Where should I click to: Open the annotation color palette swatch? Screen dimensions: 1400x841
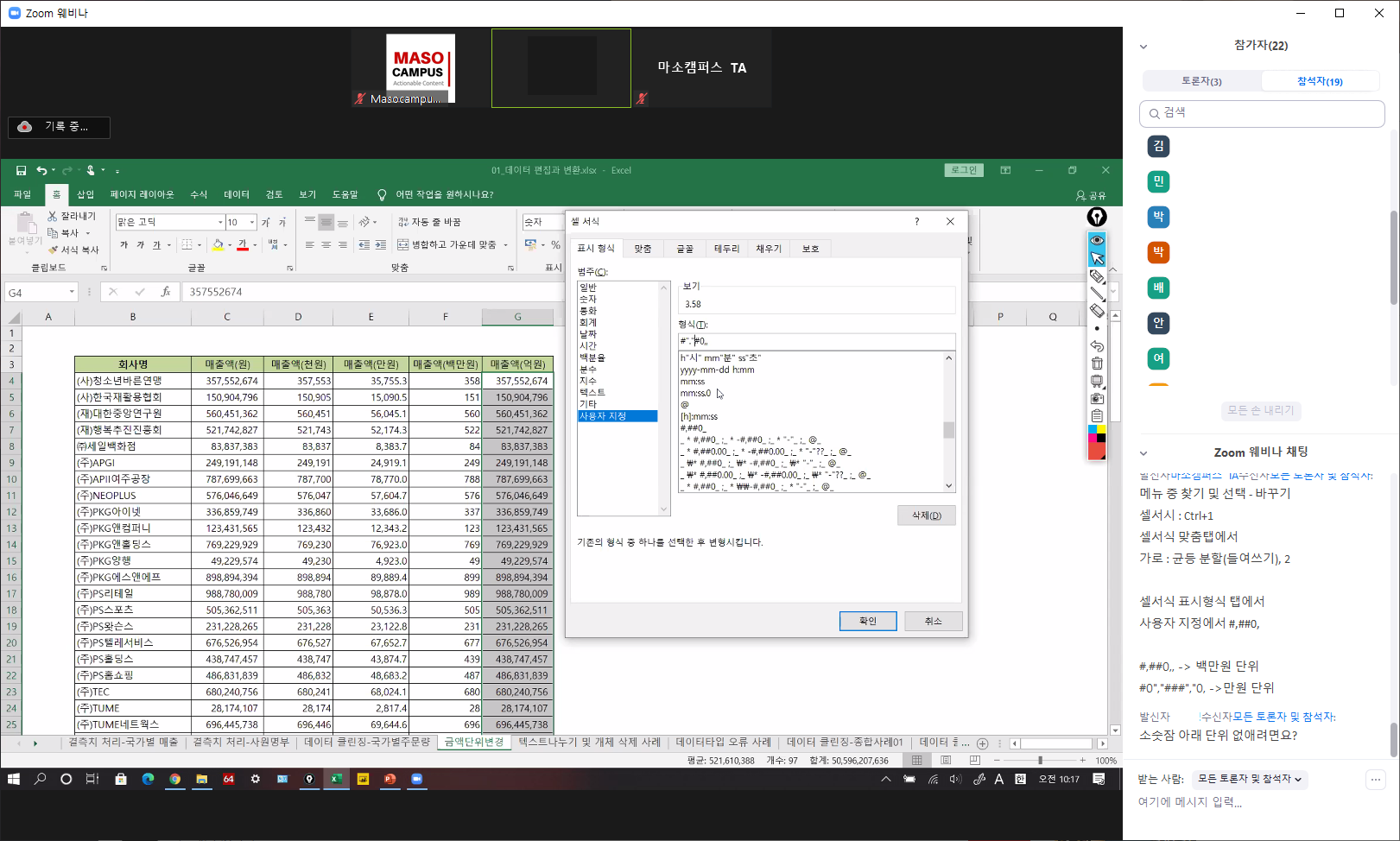(x=1097, y=442)
